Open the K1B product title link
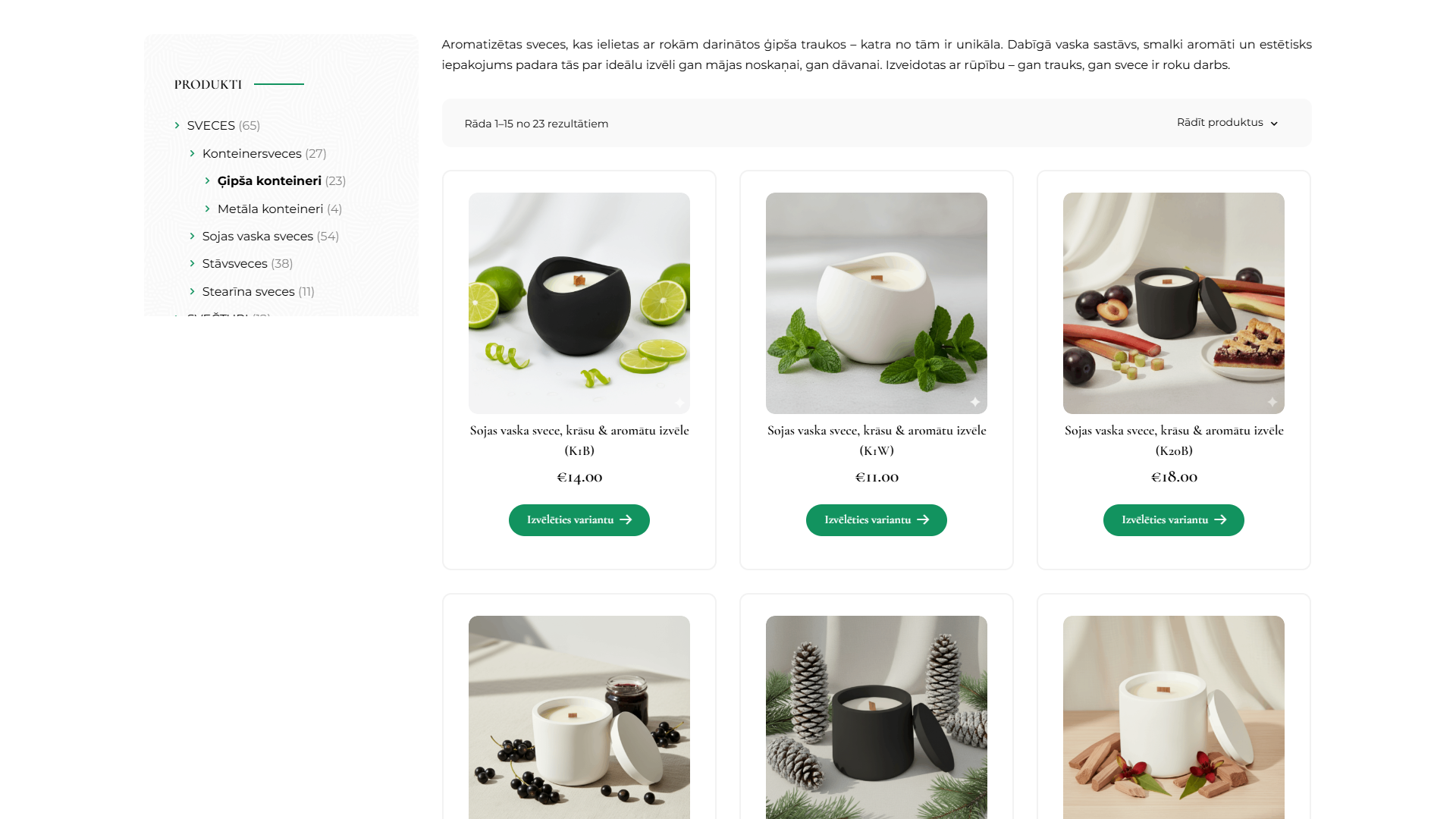 click(579, 441)
